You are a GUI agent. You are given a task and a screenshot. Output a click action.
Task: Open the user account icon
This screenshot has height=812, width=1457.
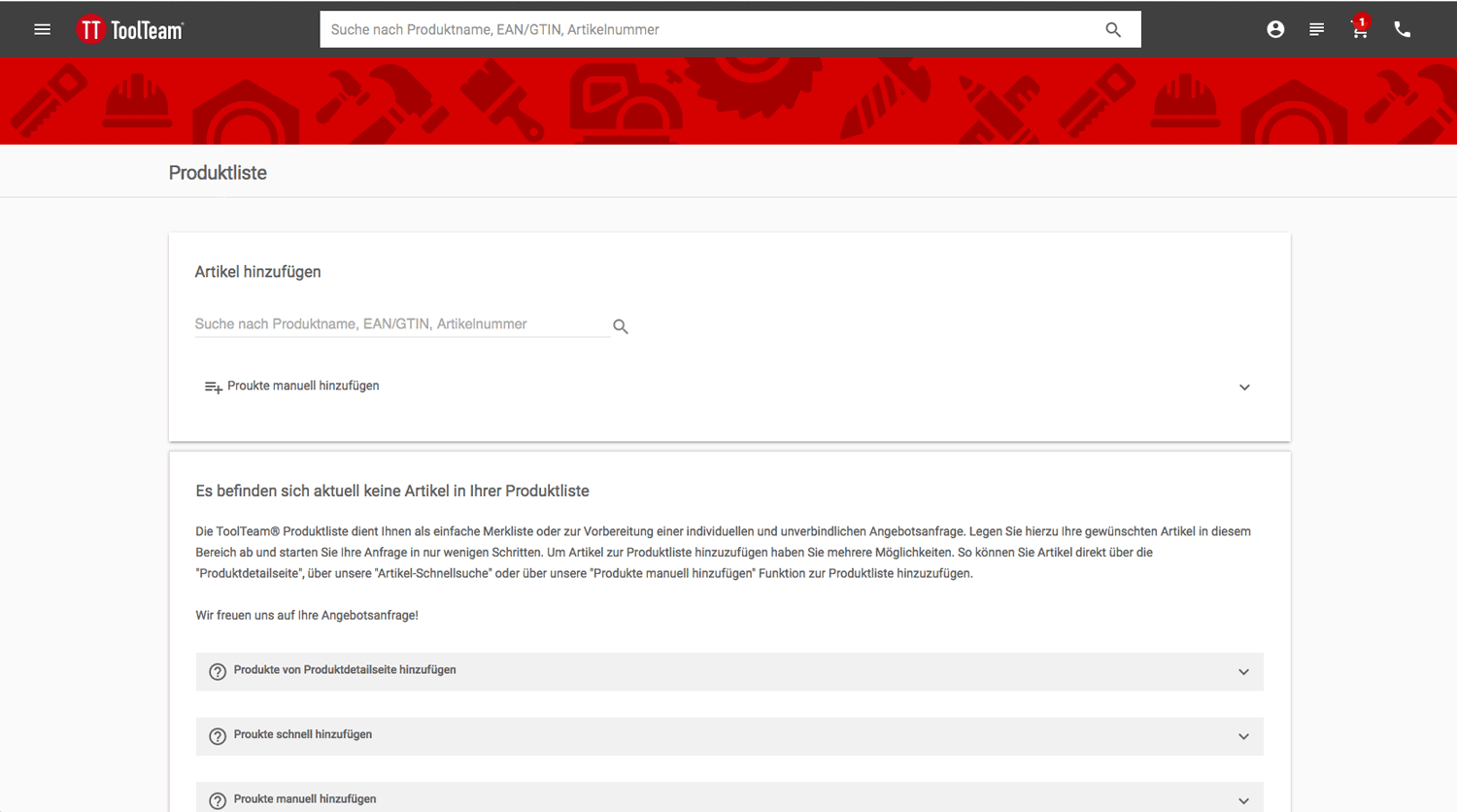[1275, 30]
